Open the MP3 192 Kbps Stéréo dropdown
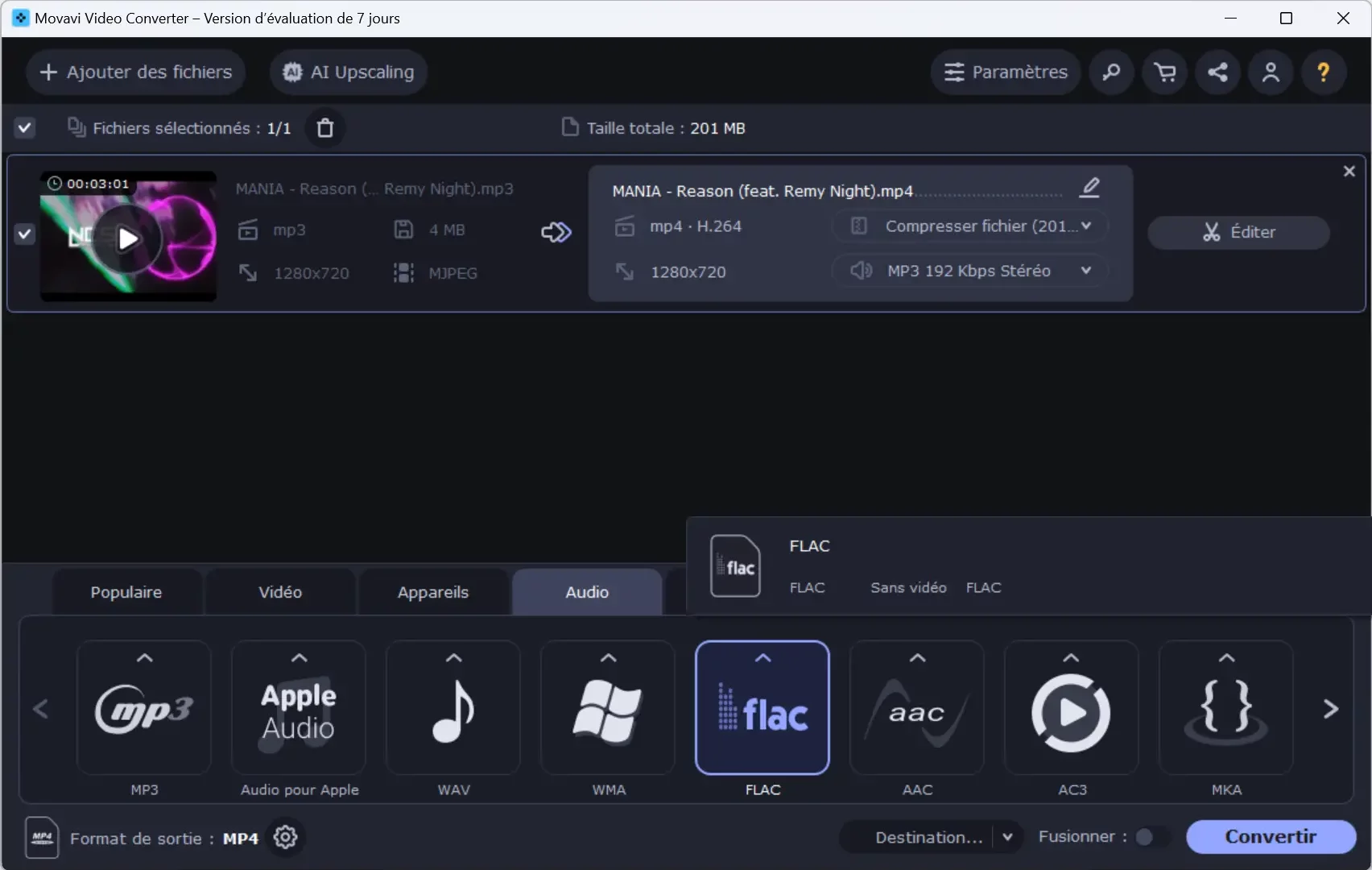Screen dimensions: 1372x870 tap(970, 271)
